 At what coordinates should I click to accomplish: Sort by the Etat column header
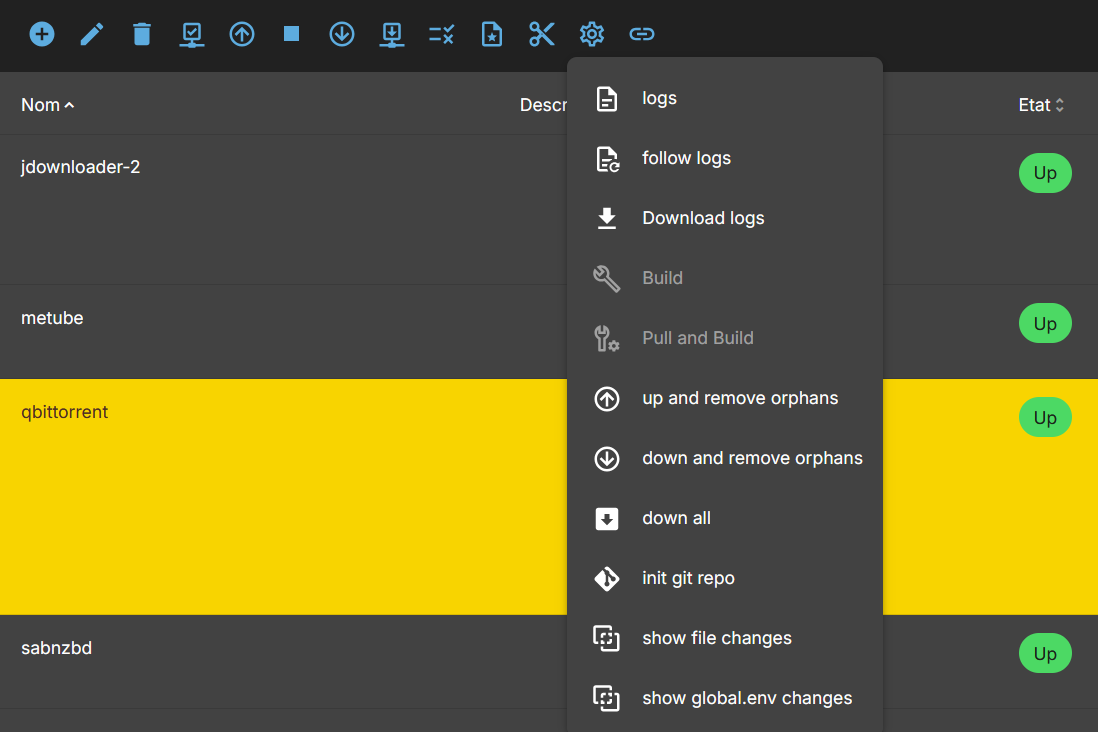click(x=1041, y=105)
